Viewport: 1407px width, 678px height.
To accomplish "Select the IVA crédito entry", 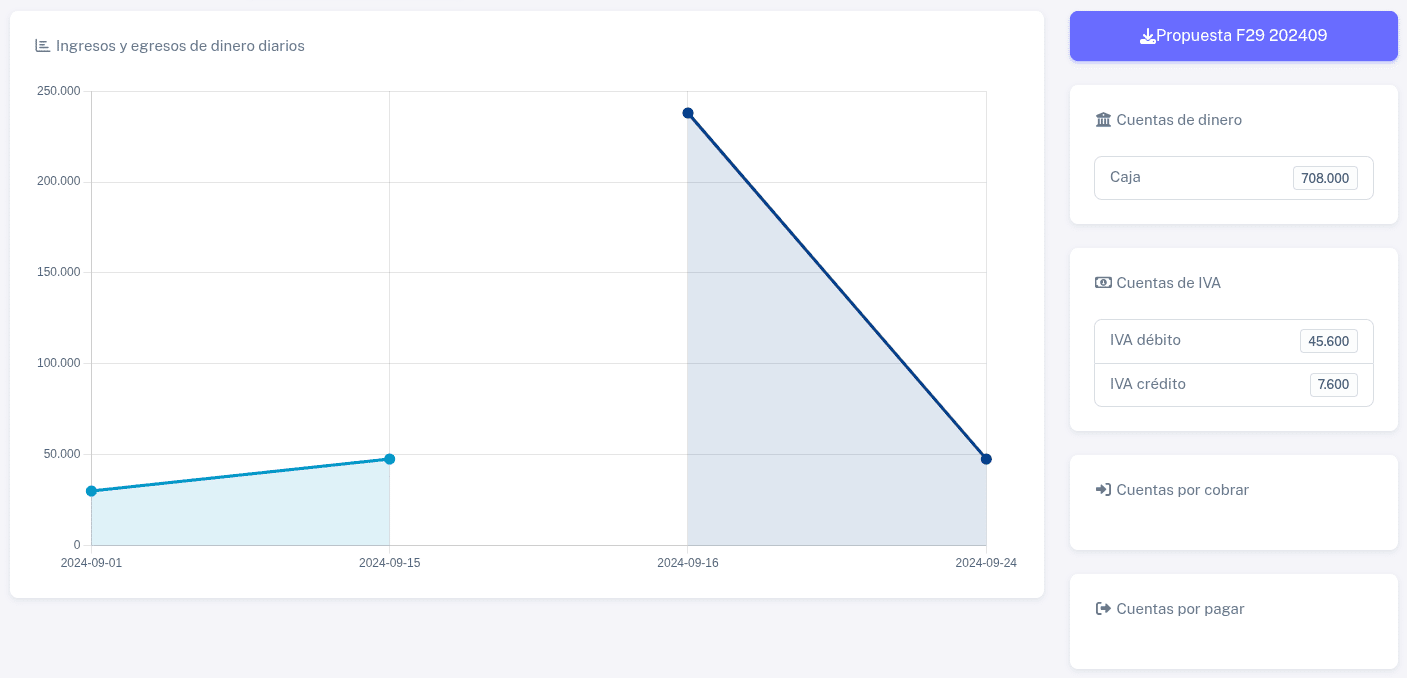I will pos(1234,384).
